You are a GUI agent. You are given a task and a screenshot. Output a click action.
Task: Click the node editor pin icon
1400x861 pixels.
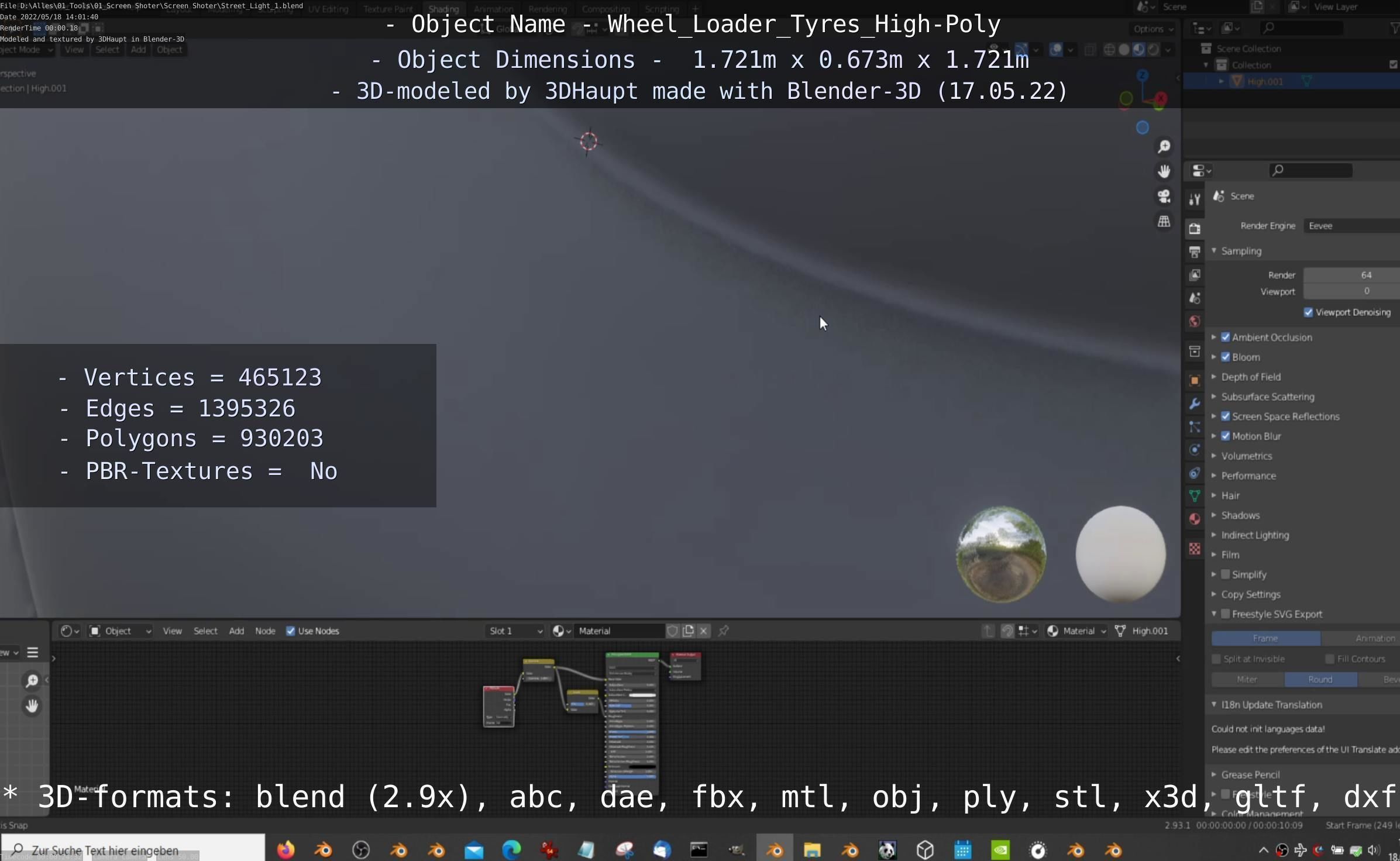pyautogui.click(x=724, y=631)
